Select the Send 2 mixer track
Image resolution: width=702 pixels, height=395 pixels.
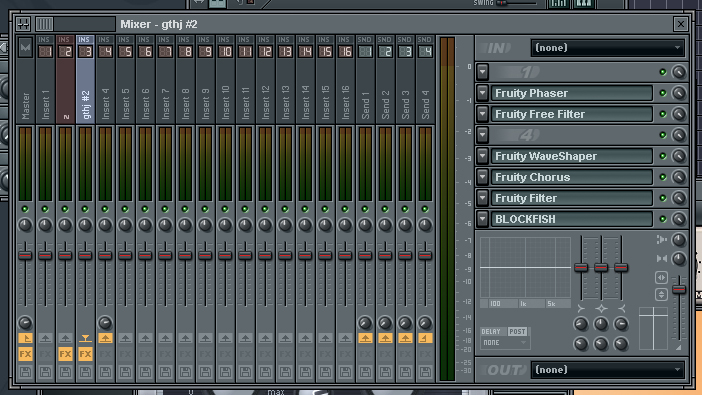385,79
